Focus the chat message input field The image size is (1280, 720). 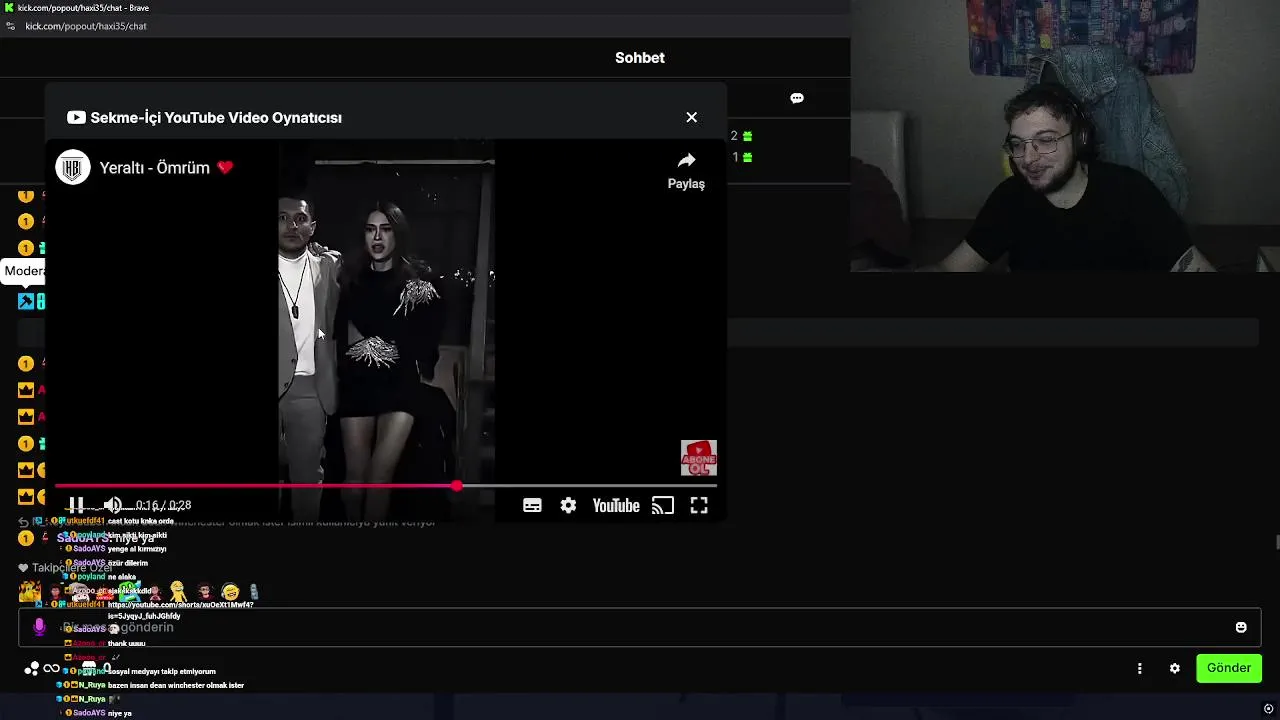coord(640,627)
